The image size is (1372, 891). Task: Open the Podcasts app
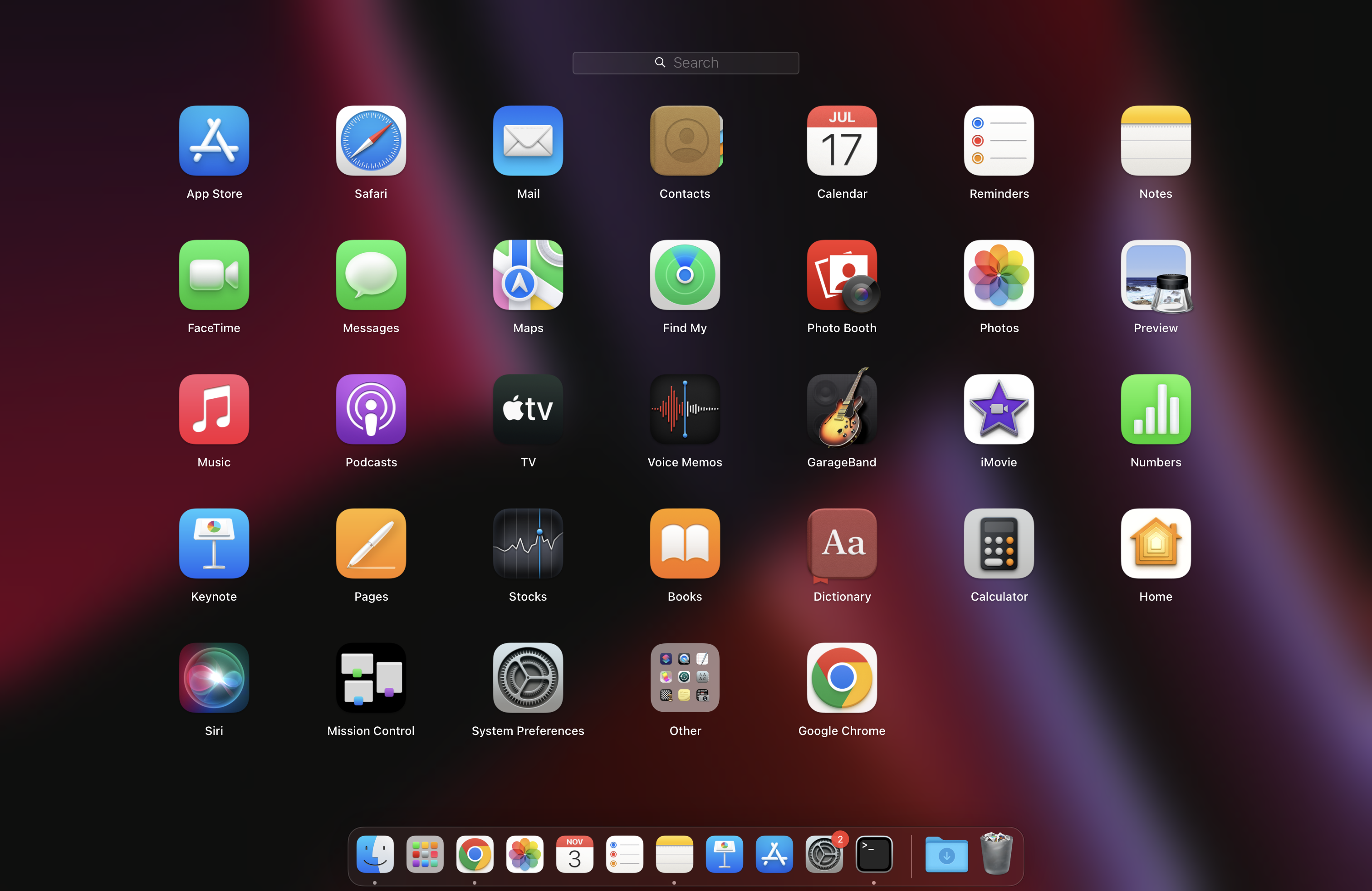[x=371, y=410]
